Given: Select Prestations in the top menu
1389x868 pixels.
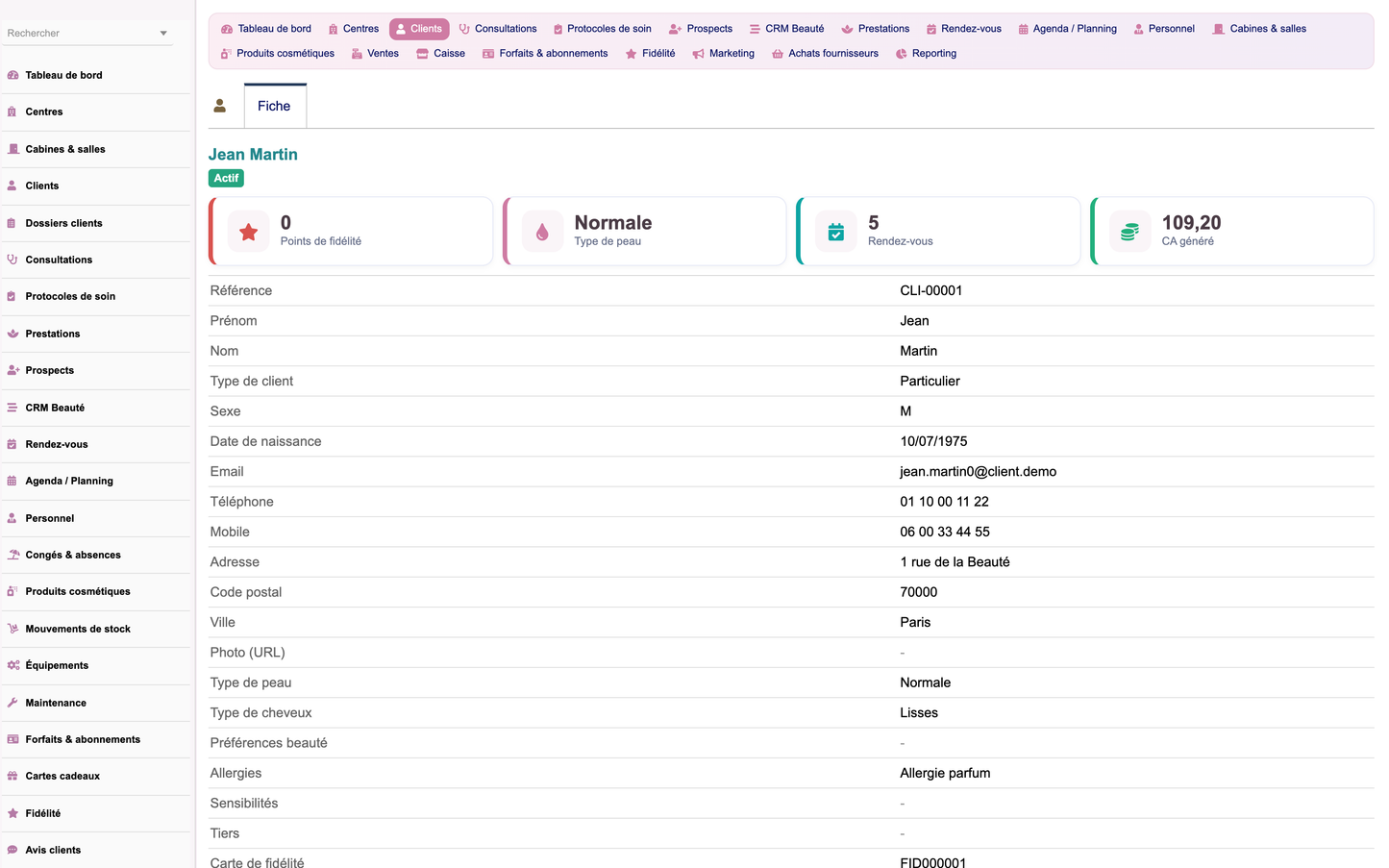Looking at the screenshot, I should click(x=876, y=29).
